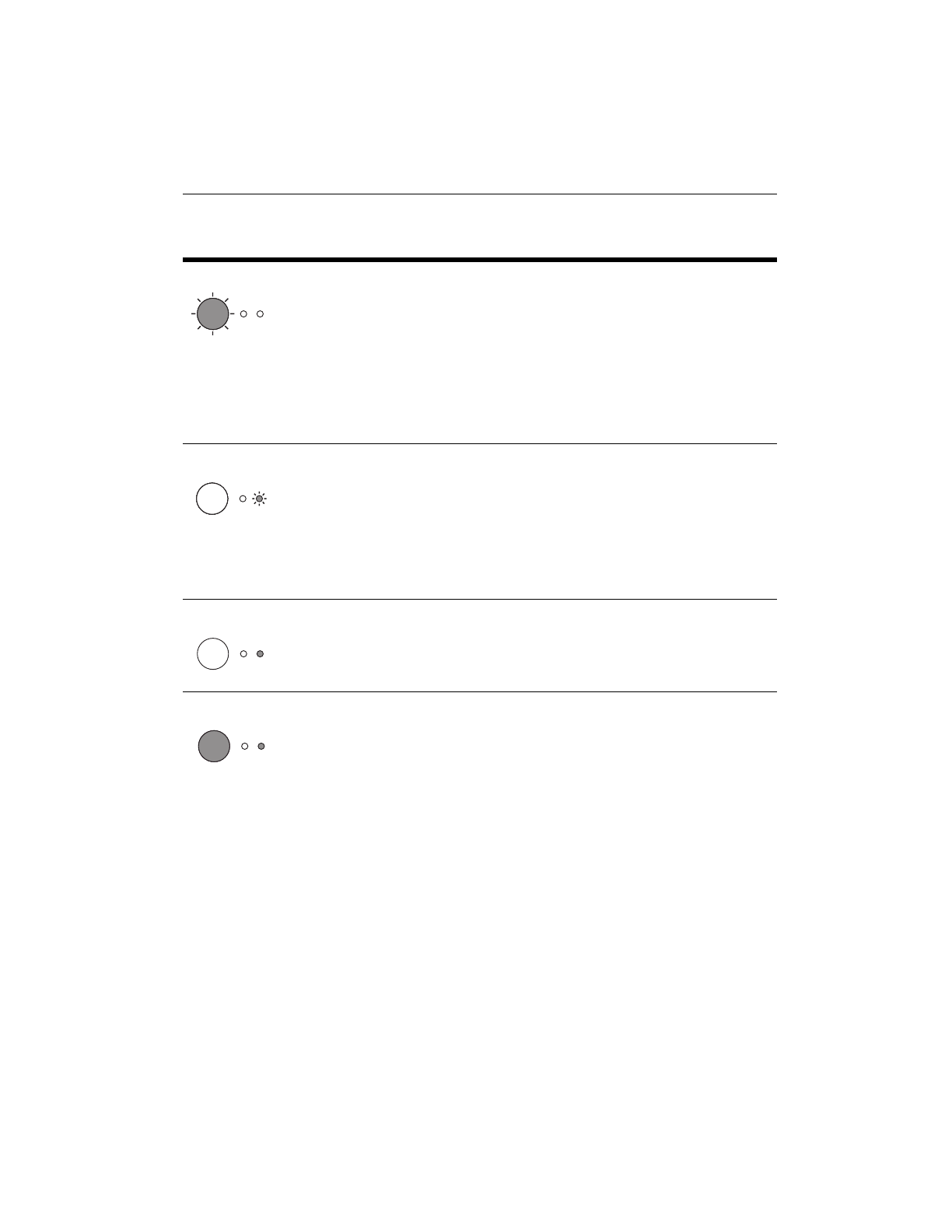Click the divider line below the second indicator row

point(479,600)
